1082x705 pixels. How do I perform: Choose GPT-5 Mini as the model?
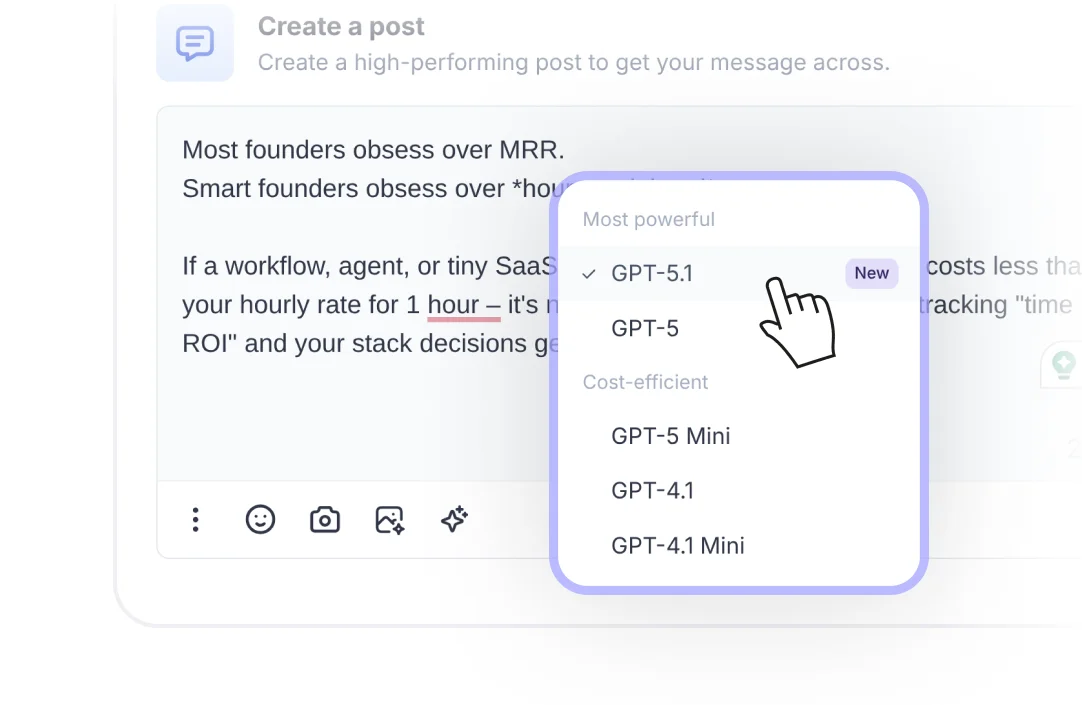[x=671, y=436]
